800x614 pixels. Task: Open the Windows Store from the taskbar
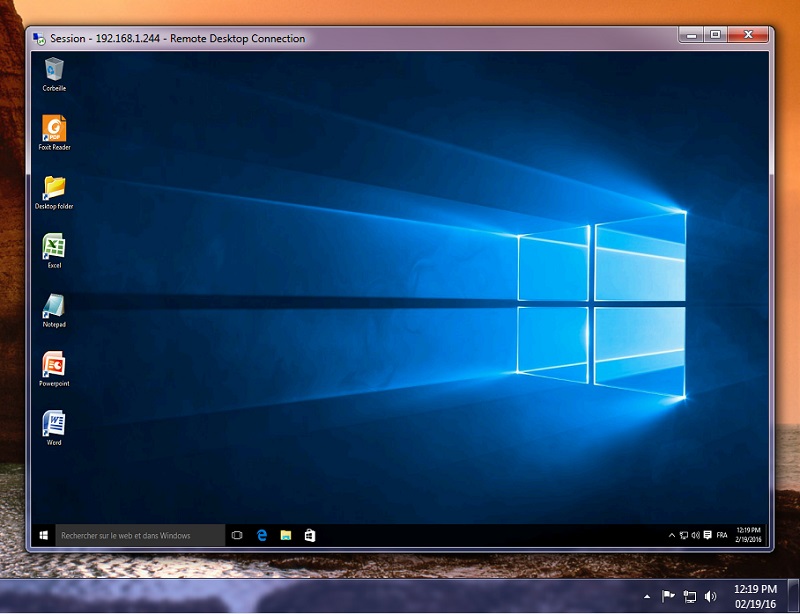[x=309, y=535]
